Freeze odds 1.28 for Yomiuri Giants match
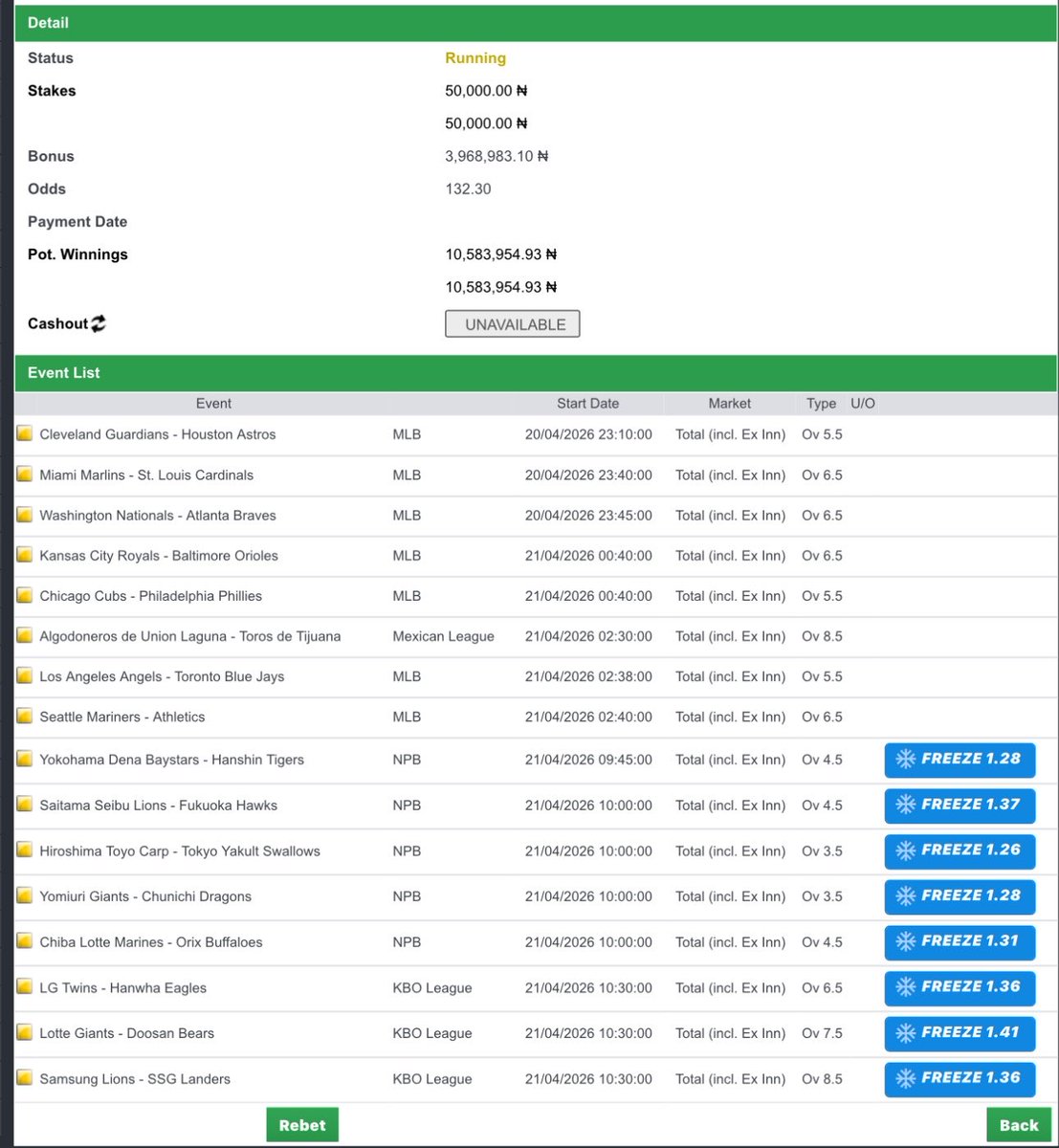Image resolution: width=1059 pixels, height=1148 pixels. point(960,896)
